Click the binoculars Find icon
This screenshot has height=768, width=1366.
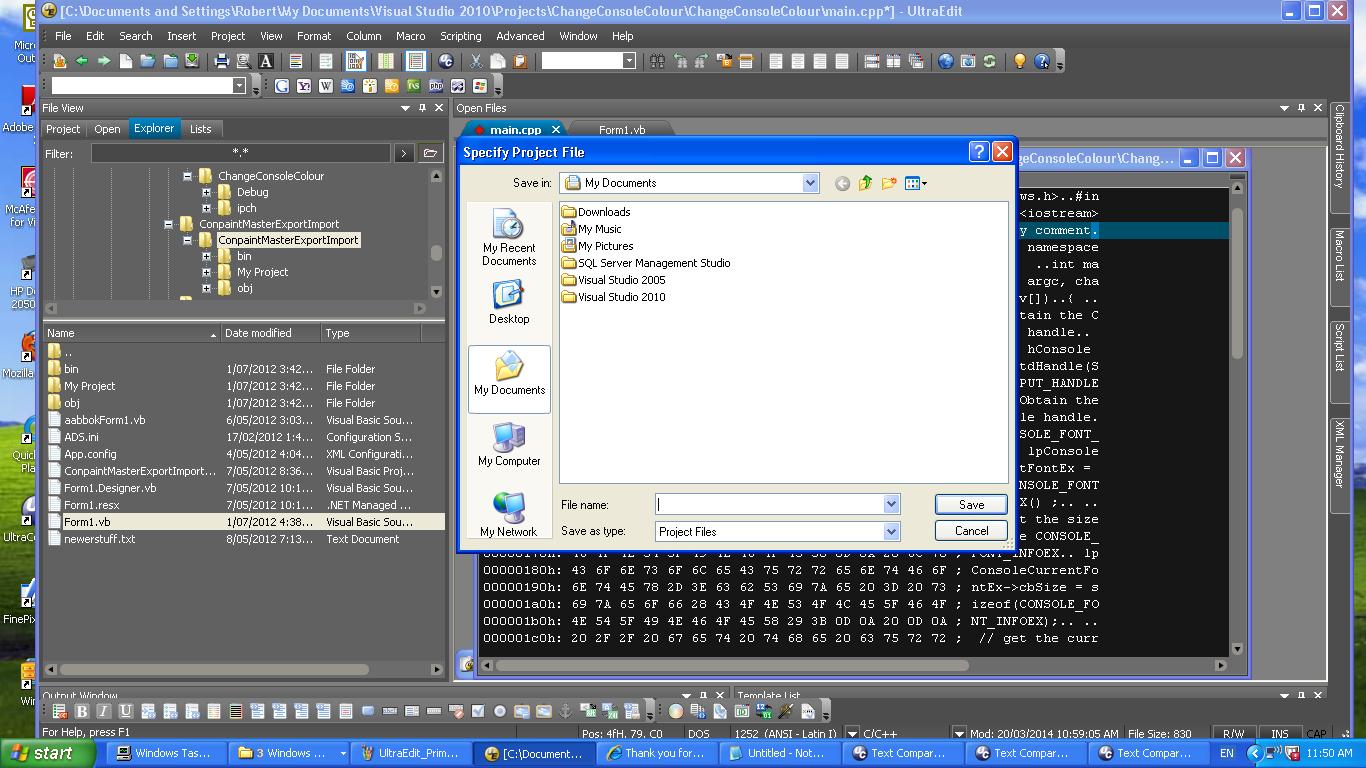tap(657, 61)
